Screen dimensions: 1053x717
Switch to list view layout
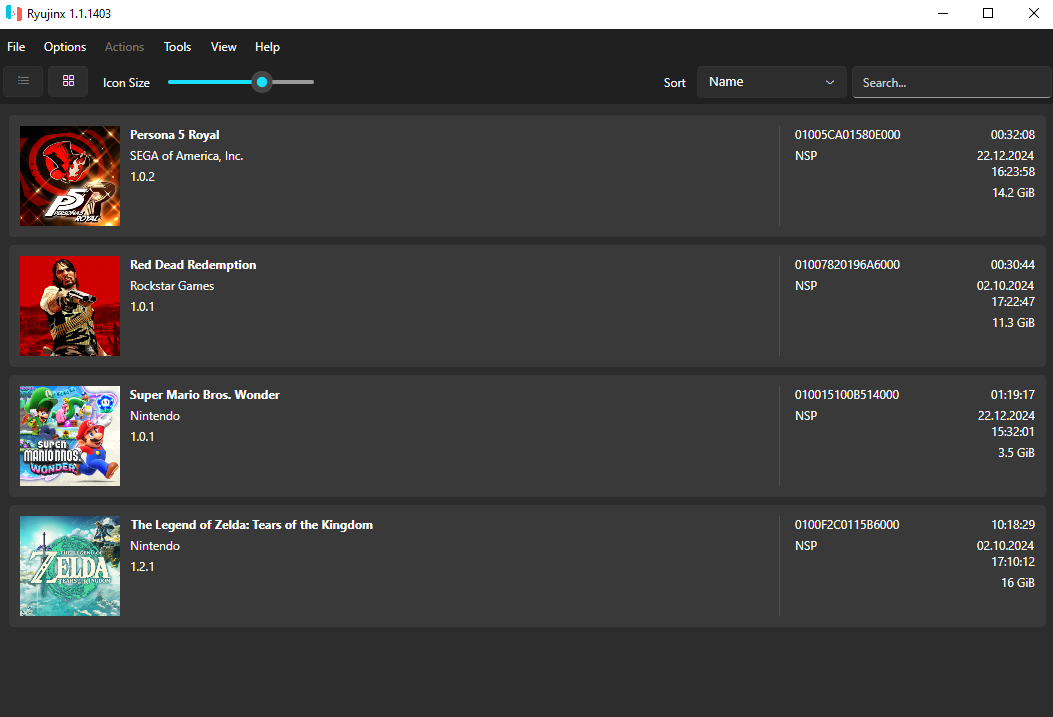23,81
